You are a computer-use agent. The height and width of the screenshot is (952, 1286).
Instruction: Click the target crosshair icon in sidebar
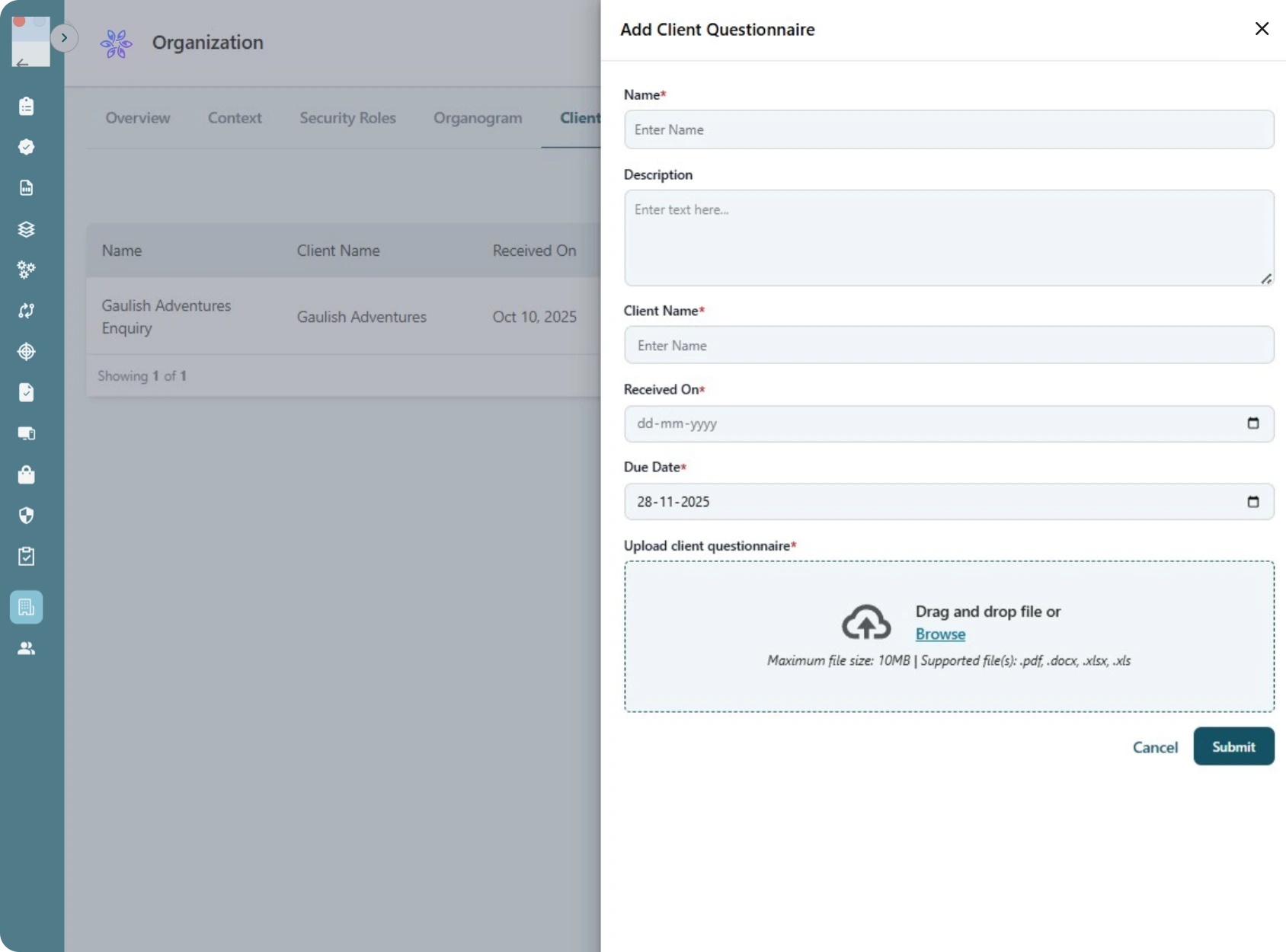click(26, 352)
